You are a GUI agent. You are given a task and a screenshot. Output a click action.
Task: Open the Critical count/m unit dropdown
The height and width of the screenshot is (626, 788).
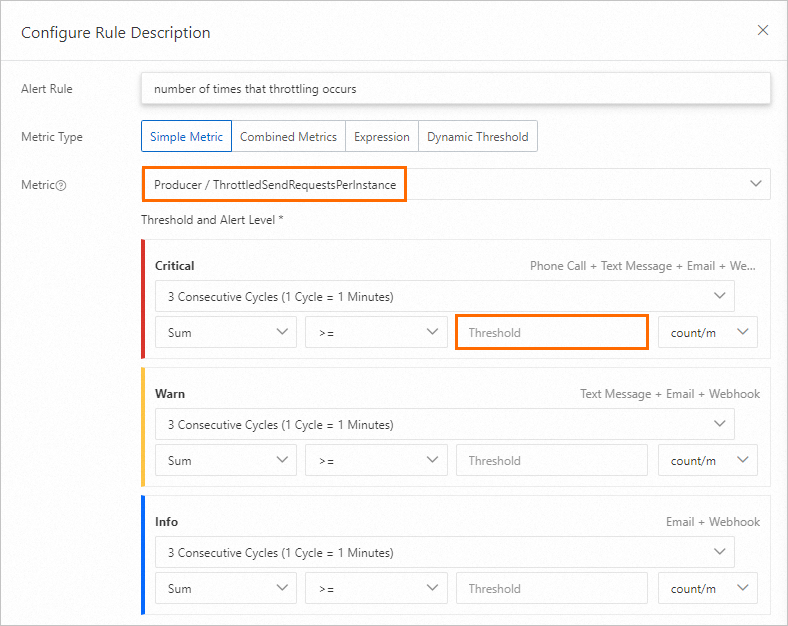click(707, 333)
